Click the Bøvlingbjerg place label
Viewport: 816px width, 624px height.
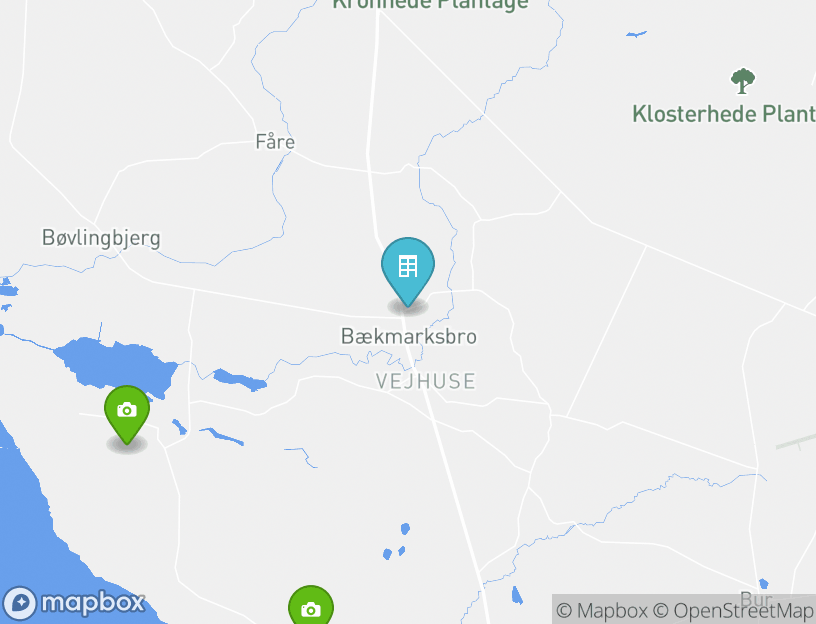[101, 238]
